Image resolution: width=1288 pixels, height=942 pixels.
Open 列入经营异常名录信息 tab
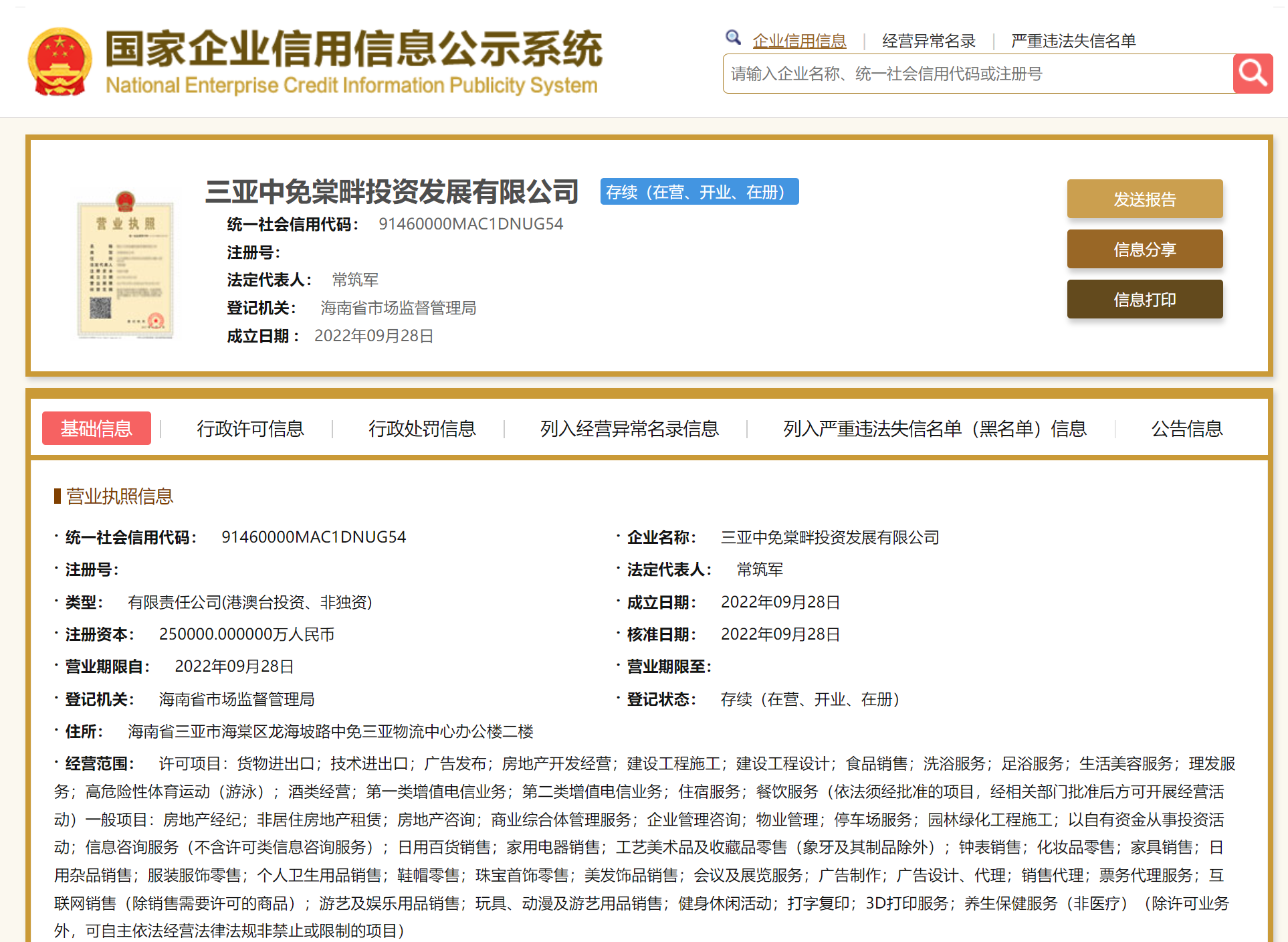(x=629, y=428)
